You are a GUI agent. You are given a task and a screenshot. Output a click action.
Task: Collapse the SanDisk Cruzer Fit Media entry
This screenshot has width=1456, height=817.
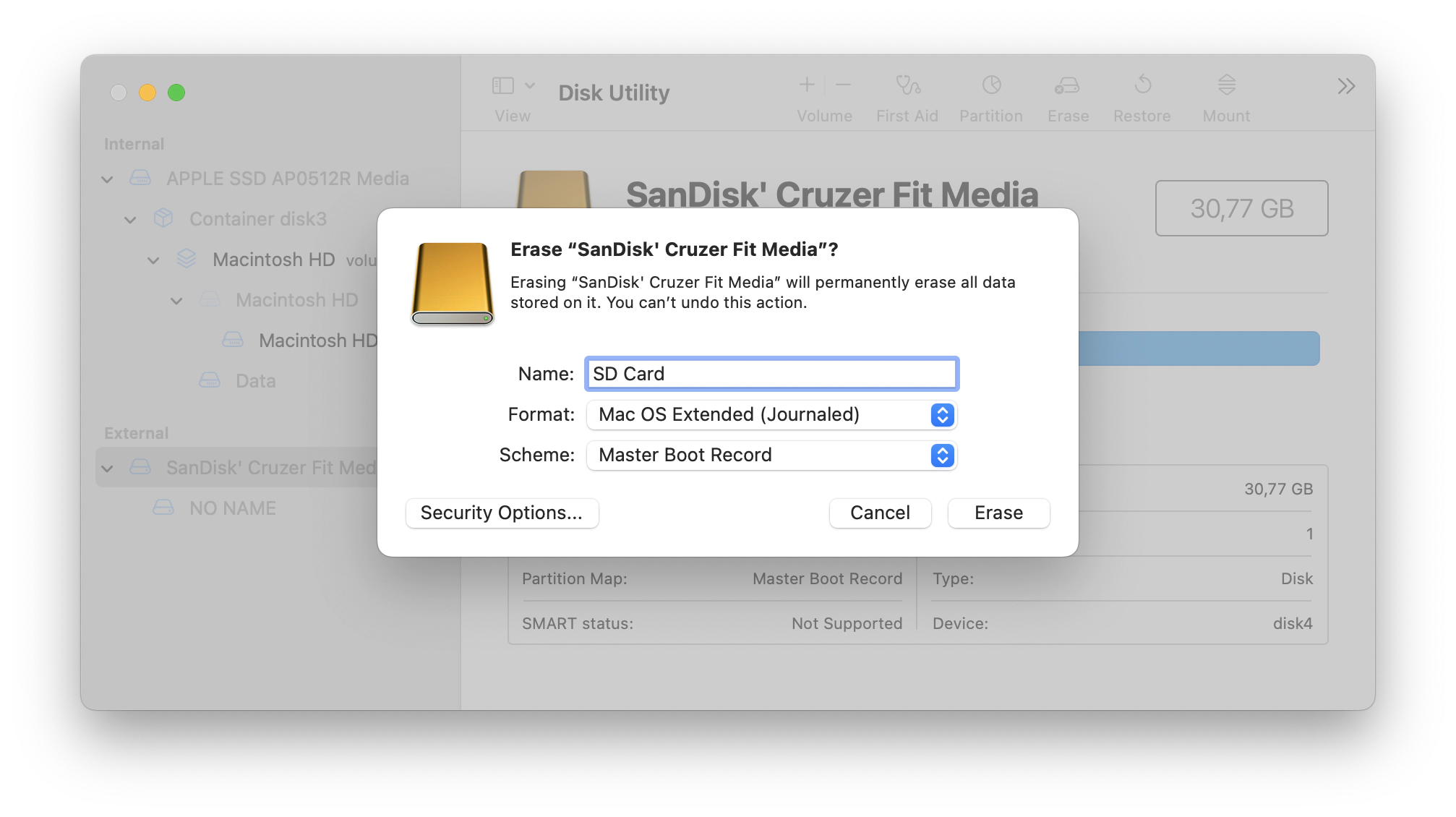(110, 467)
